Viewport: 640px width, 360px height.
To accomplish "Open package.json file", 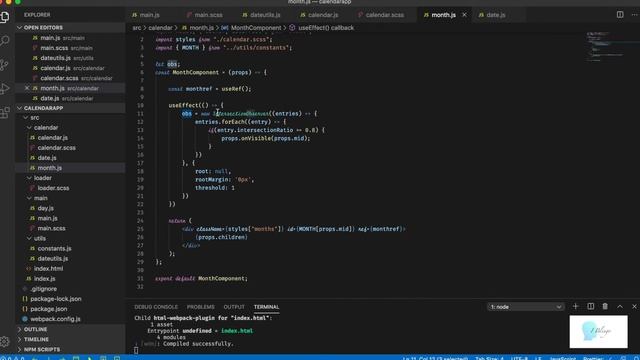I will click(48, 309).
